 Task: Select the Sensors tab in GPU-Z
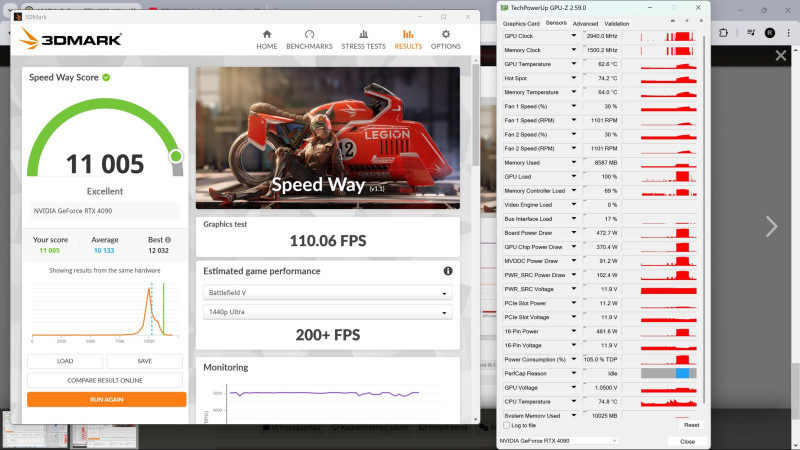click(556, 23)
